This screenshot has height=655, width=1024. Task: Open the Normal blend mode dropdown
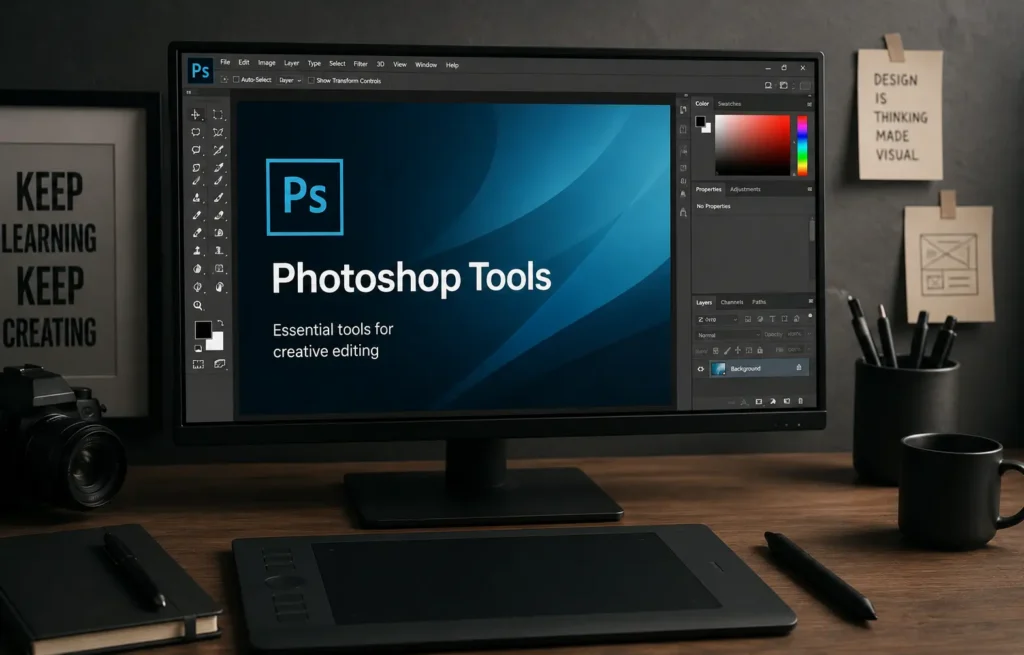pos(728,335)
